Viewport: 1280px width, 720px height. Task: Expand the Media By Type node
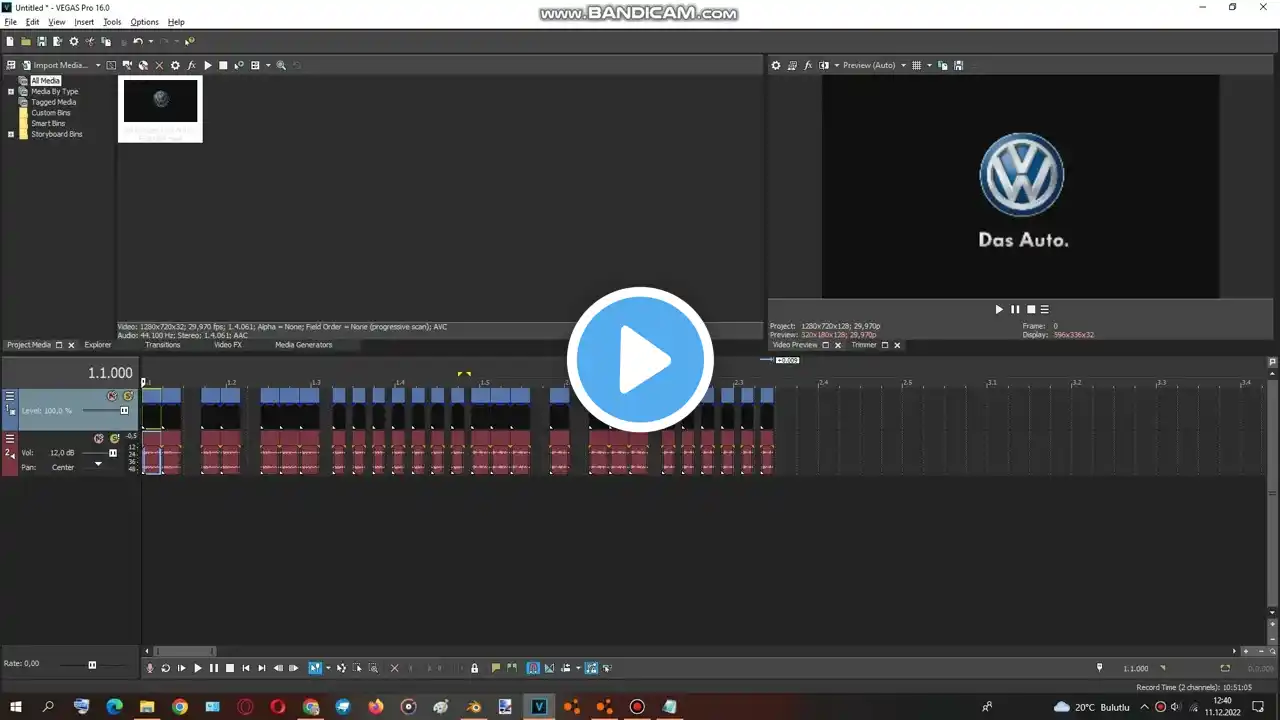11,91
